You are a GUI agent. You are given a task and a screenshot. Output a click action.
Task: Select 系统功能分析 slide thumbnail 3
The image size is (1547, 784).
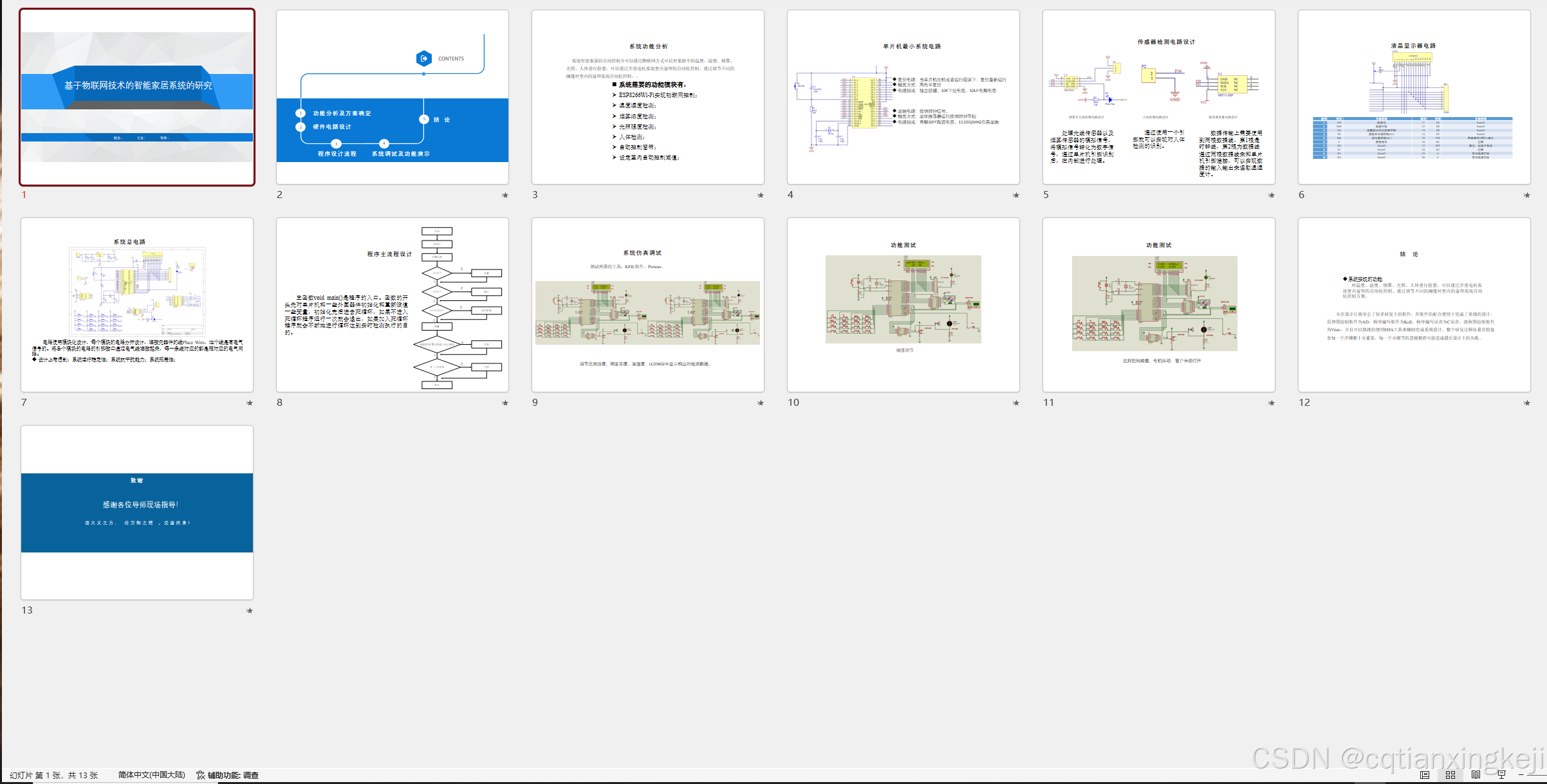648,97
